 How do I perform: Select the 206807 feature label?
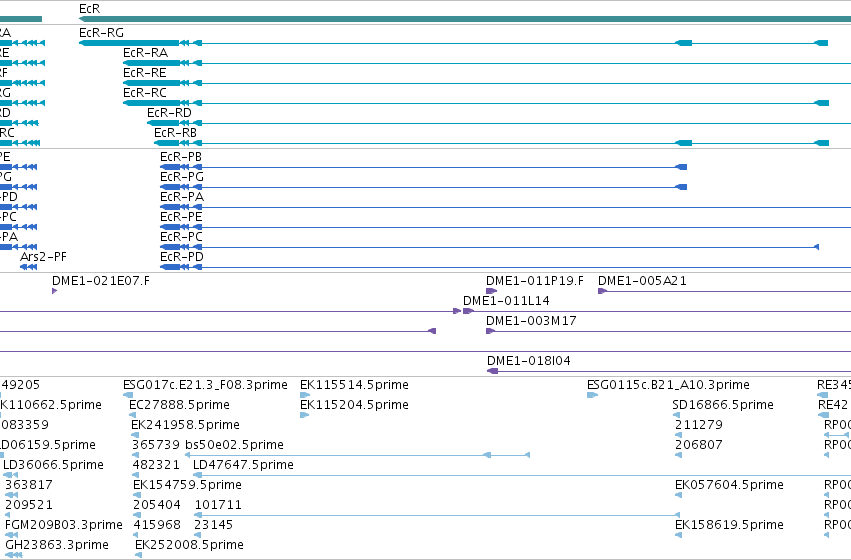(699, 445)
